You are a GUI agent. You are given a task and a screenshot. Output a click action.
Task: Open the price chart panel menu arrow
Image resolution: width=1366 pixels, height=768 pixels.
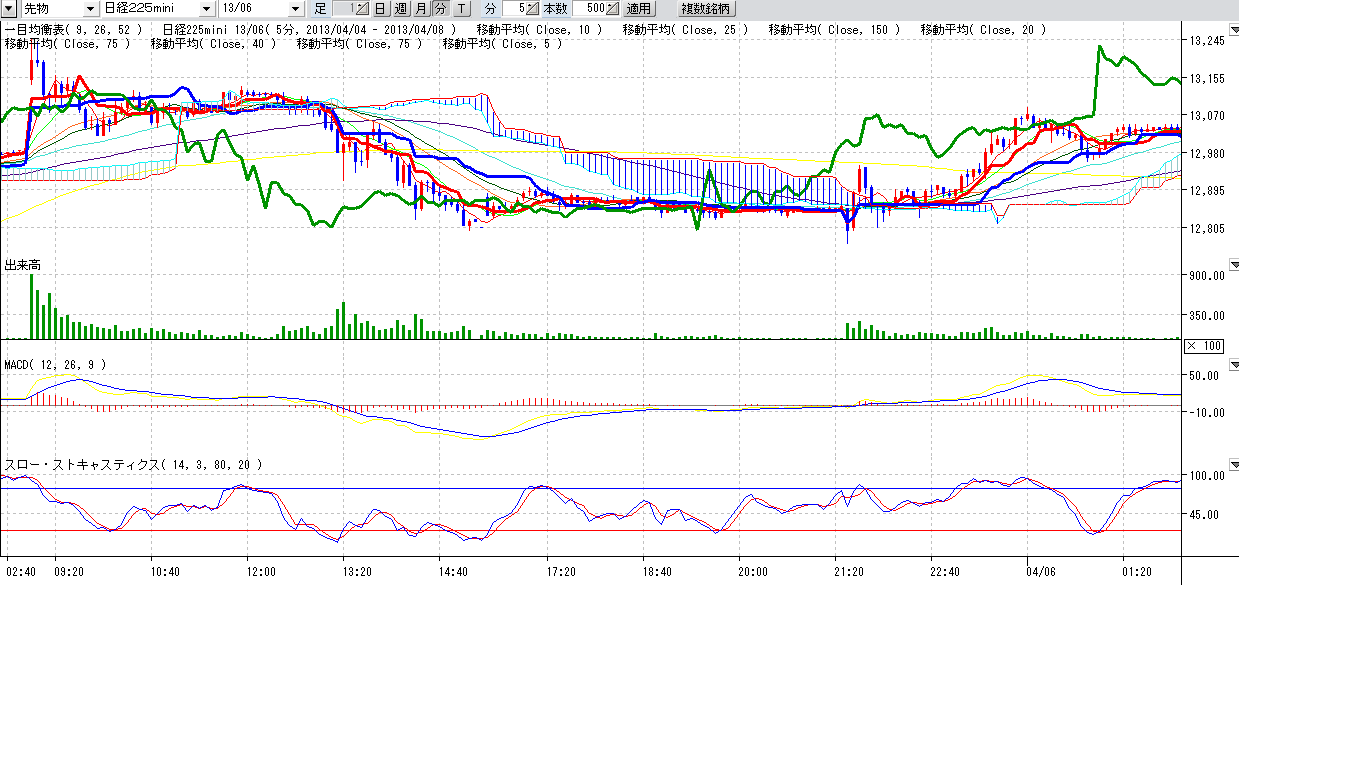pyautogui.click(x=1234, y=31)
